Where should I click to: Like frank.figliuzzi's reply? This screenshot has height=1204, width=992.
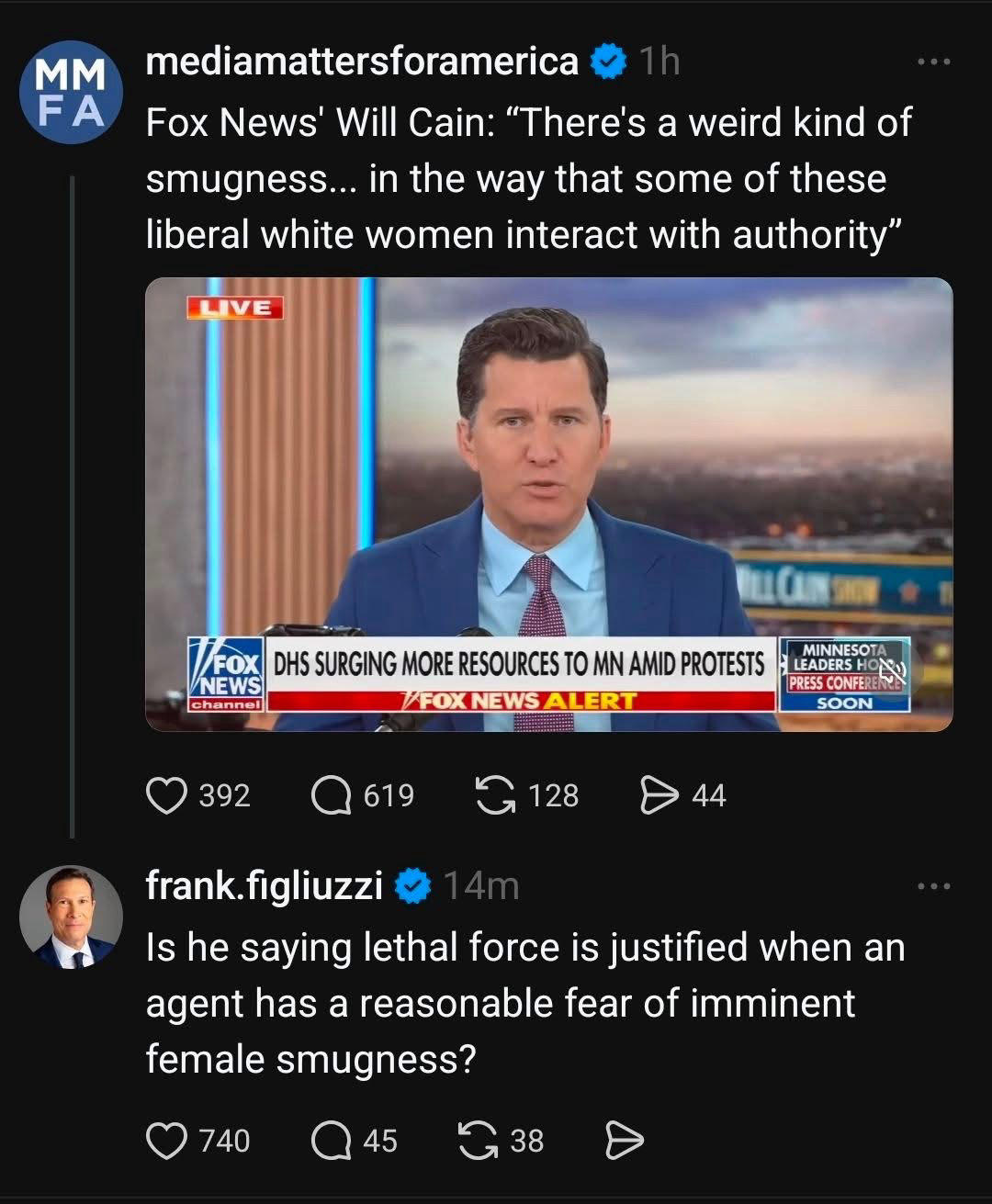click(166, 1141)
